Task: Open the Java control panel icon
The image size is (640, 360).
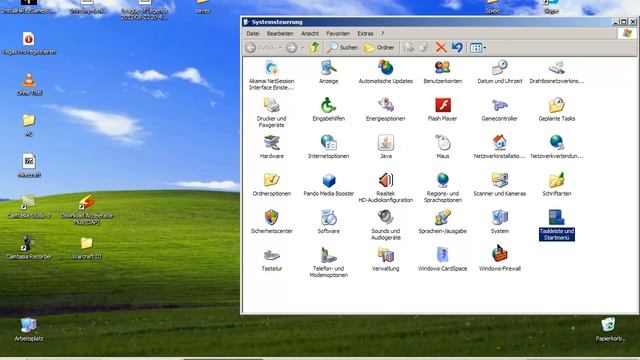Action: (385, 147)
